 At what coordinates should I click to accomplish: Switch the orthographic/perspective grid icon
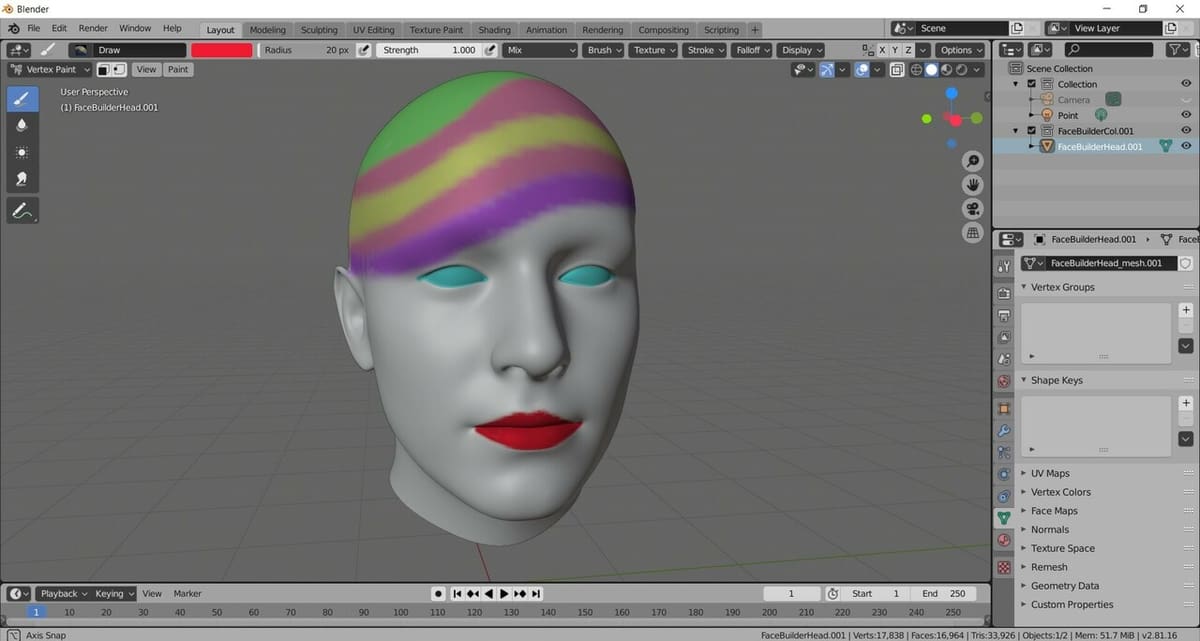(972, 233)
